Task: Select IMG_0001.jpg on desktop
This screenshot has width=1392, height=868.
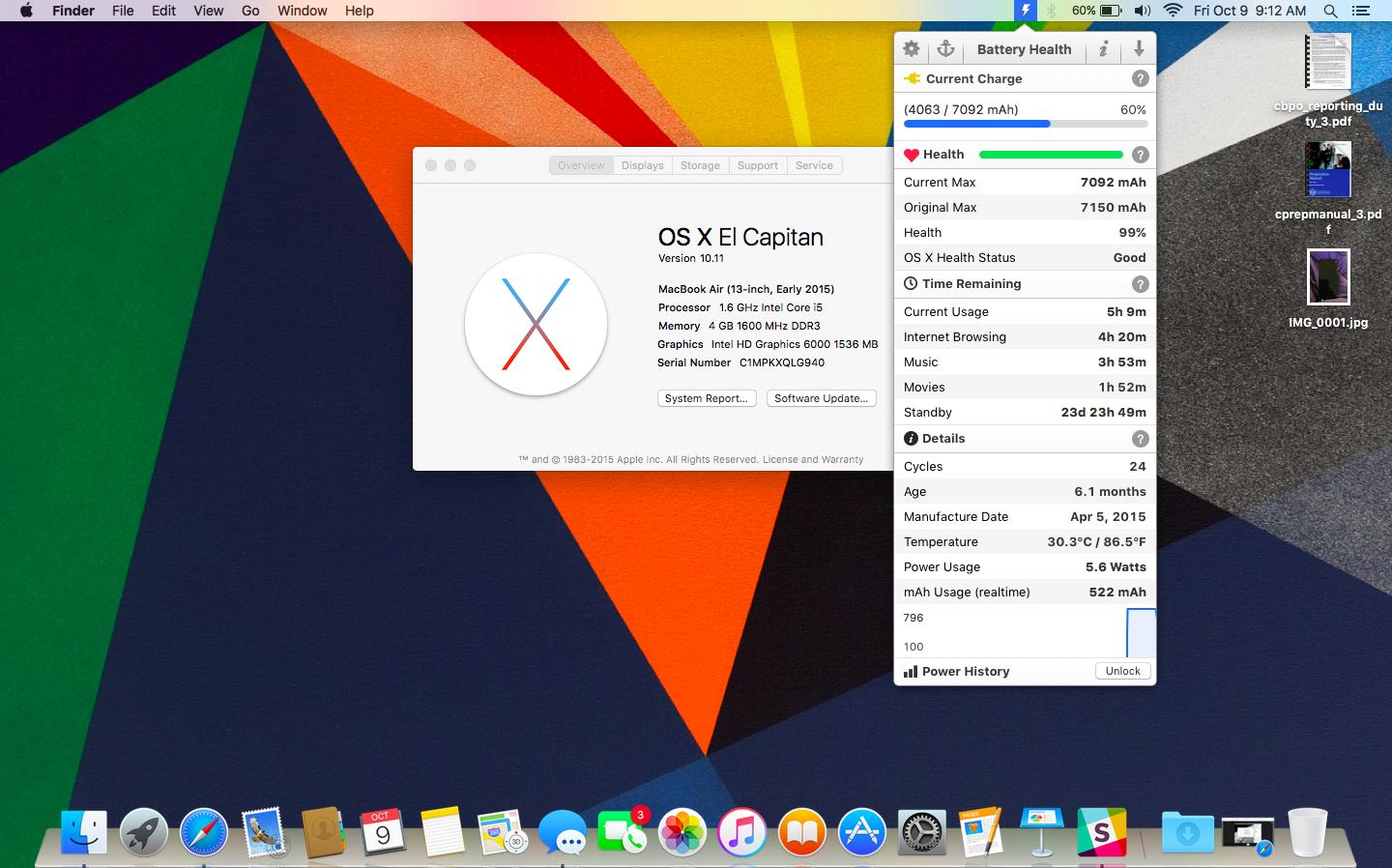Action: tap(1327, 289)
